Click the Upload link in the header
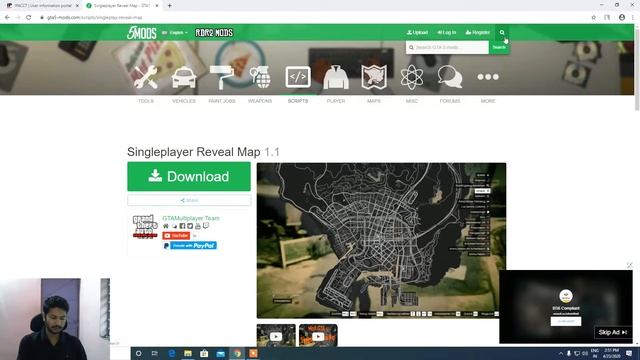The width and height of the screenshot is (640, 360). [417, 32]
